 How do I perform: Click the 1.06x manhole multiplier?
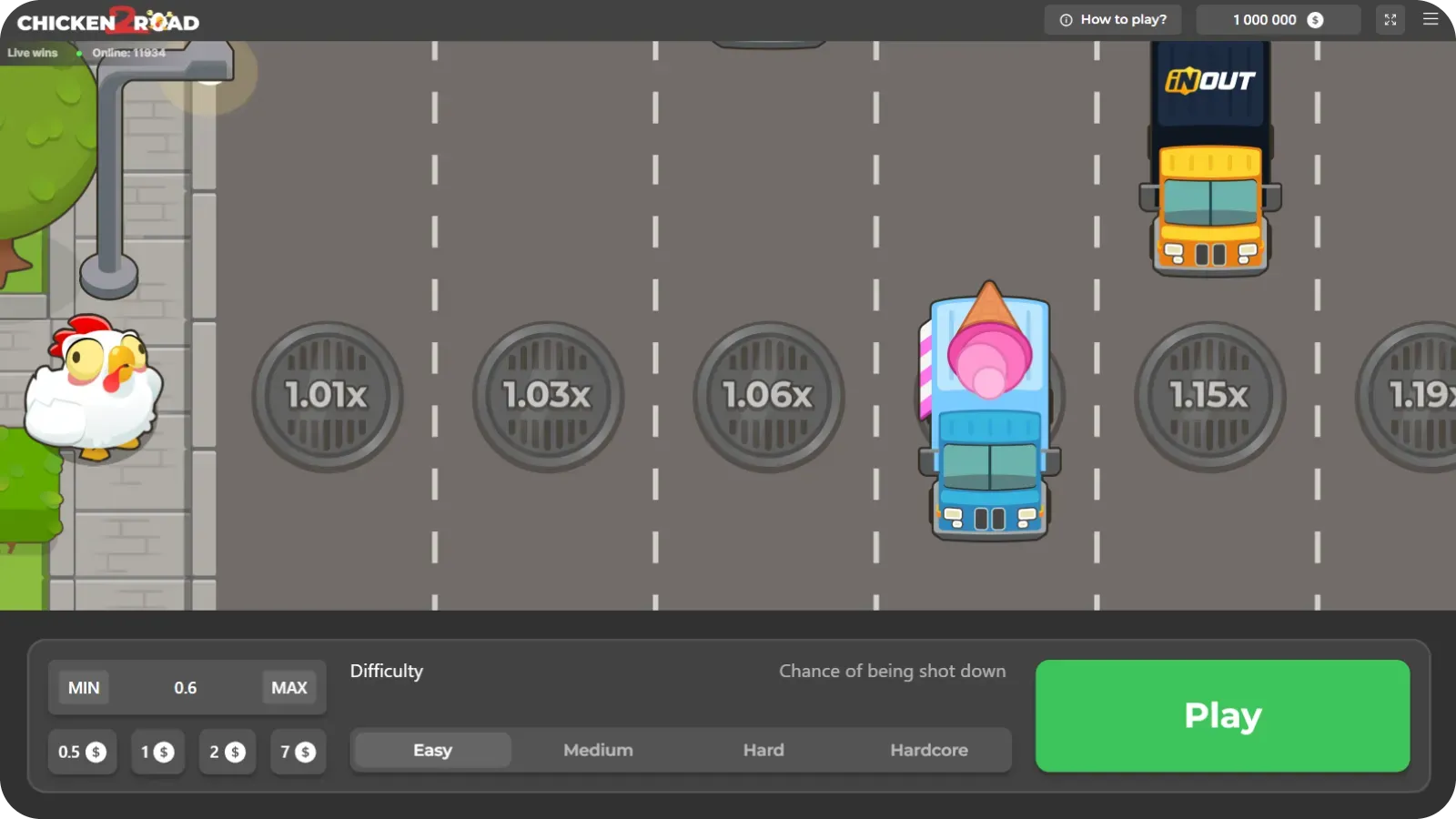pos(768,396)
